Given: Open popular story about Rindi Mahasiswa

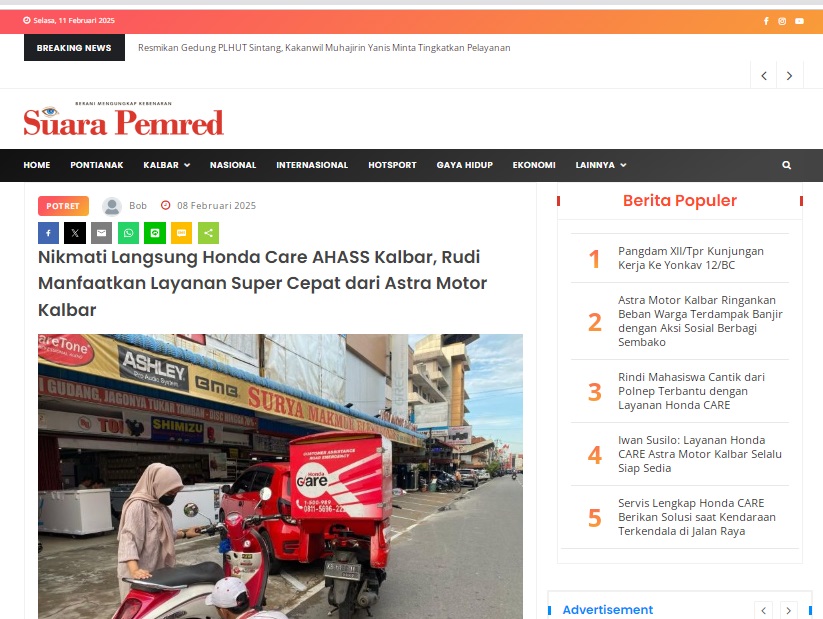Looking at the screenshot, I should point(691,391).
